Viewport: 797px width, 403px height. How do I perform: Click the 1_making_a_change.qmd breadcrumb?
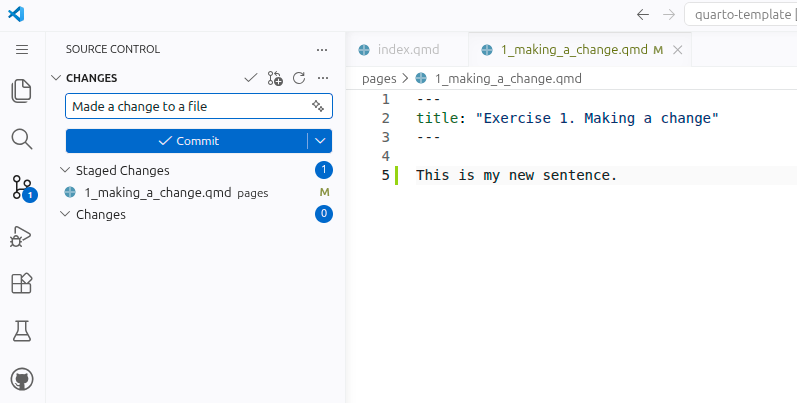click(508, 79)
